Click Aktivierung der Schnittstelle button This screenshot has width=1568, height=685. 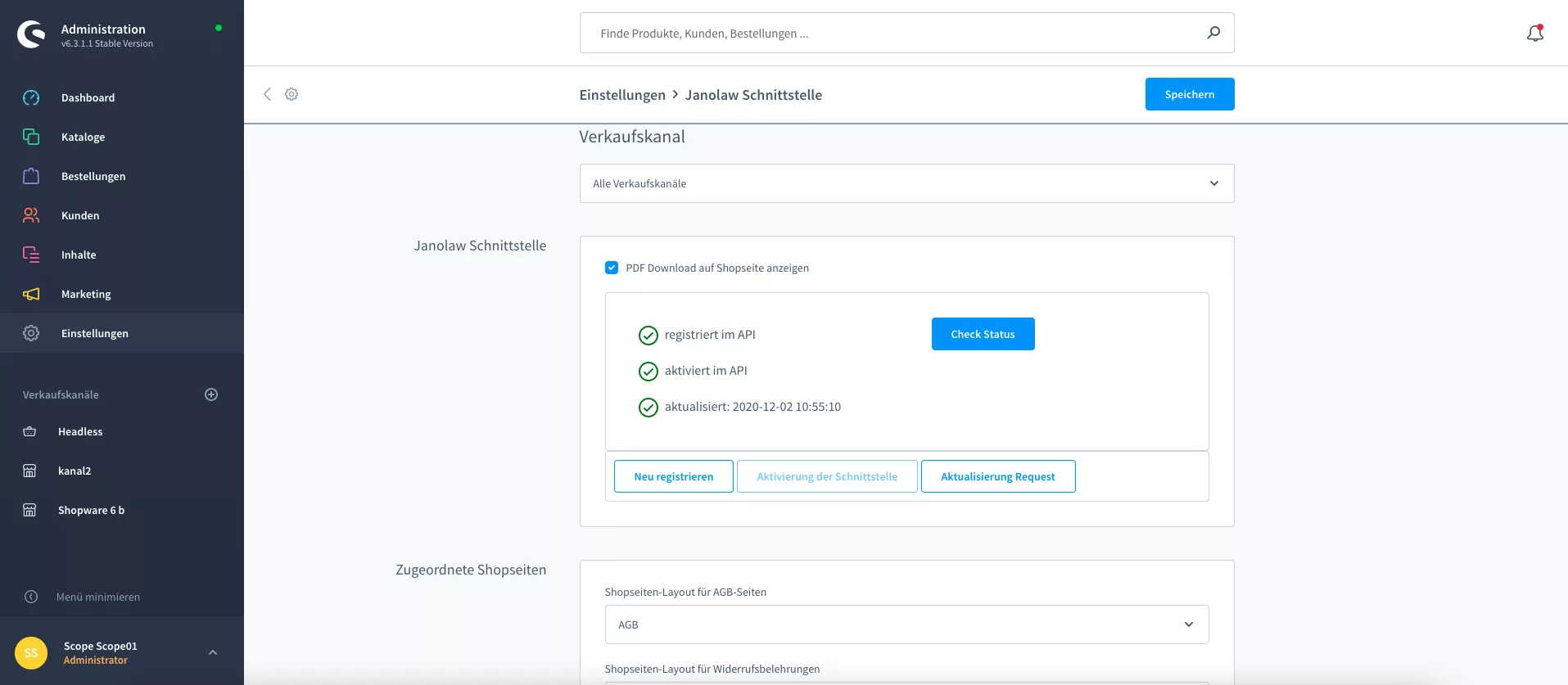pyautogui.click(x=827, y=476)
